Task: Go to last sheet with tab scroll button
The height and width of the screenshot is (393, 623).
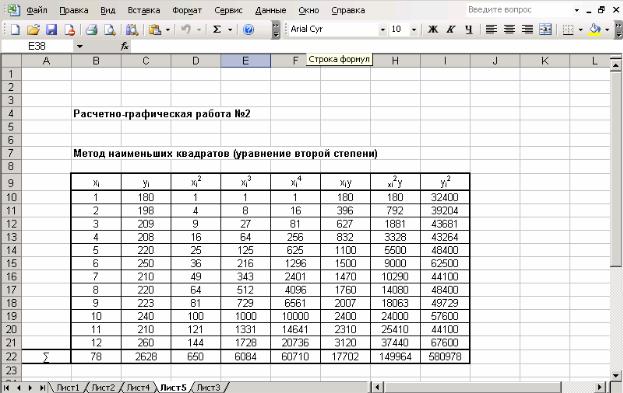Action: (42, 387)
